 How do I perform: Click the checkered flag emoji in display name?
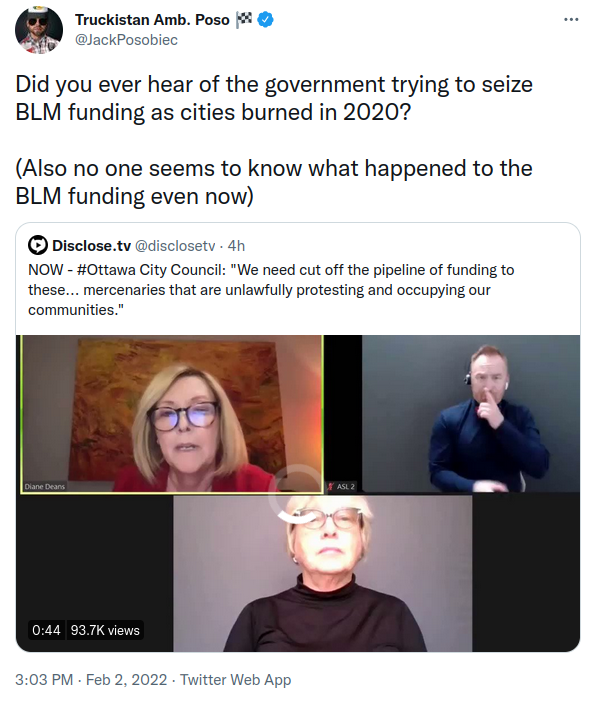tap(244, 20)
